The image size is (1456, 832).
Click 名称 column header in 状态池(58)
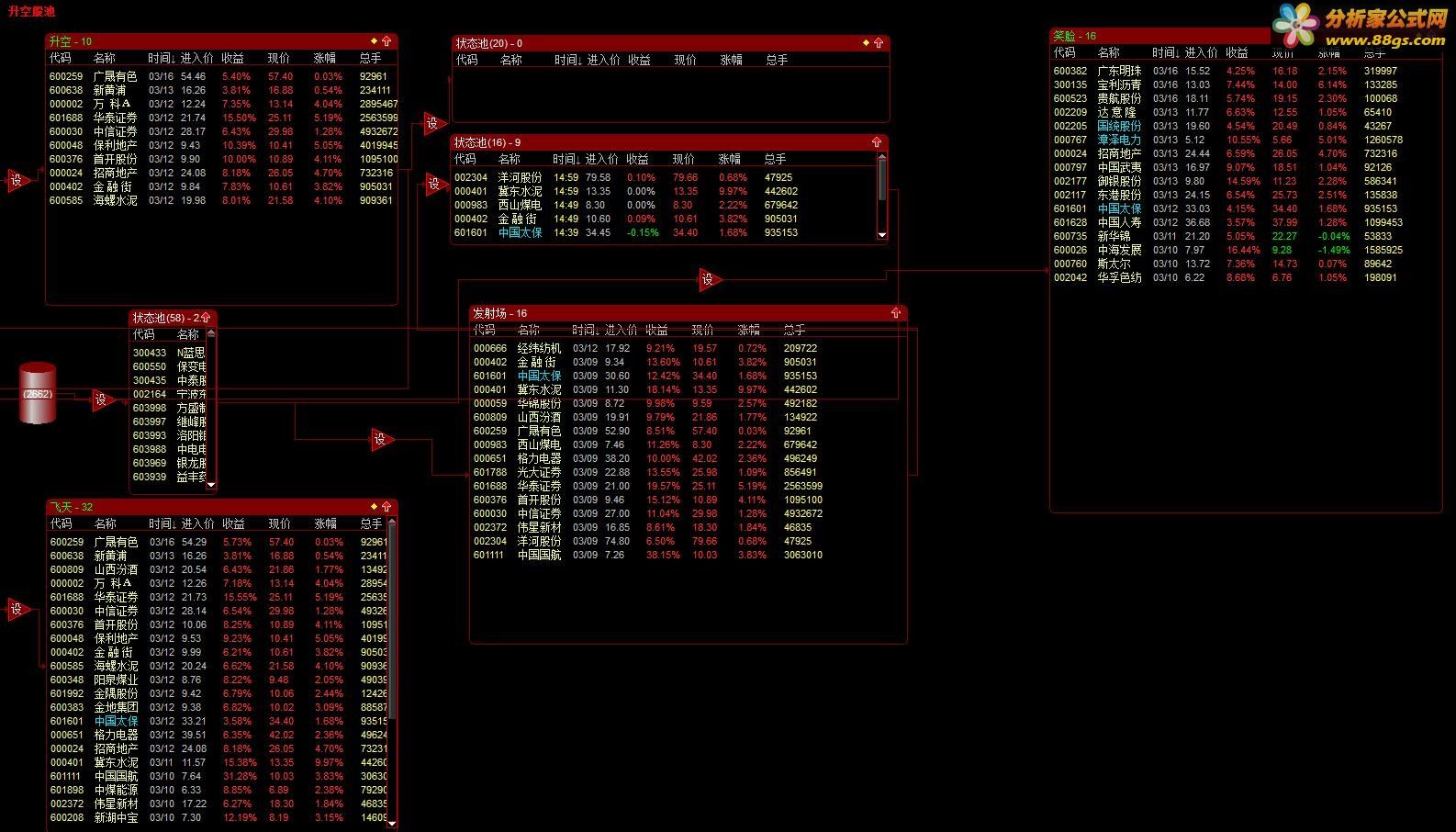coord(188,334)
